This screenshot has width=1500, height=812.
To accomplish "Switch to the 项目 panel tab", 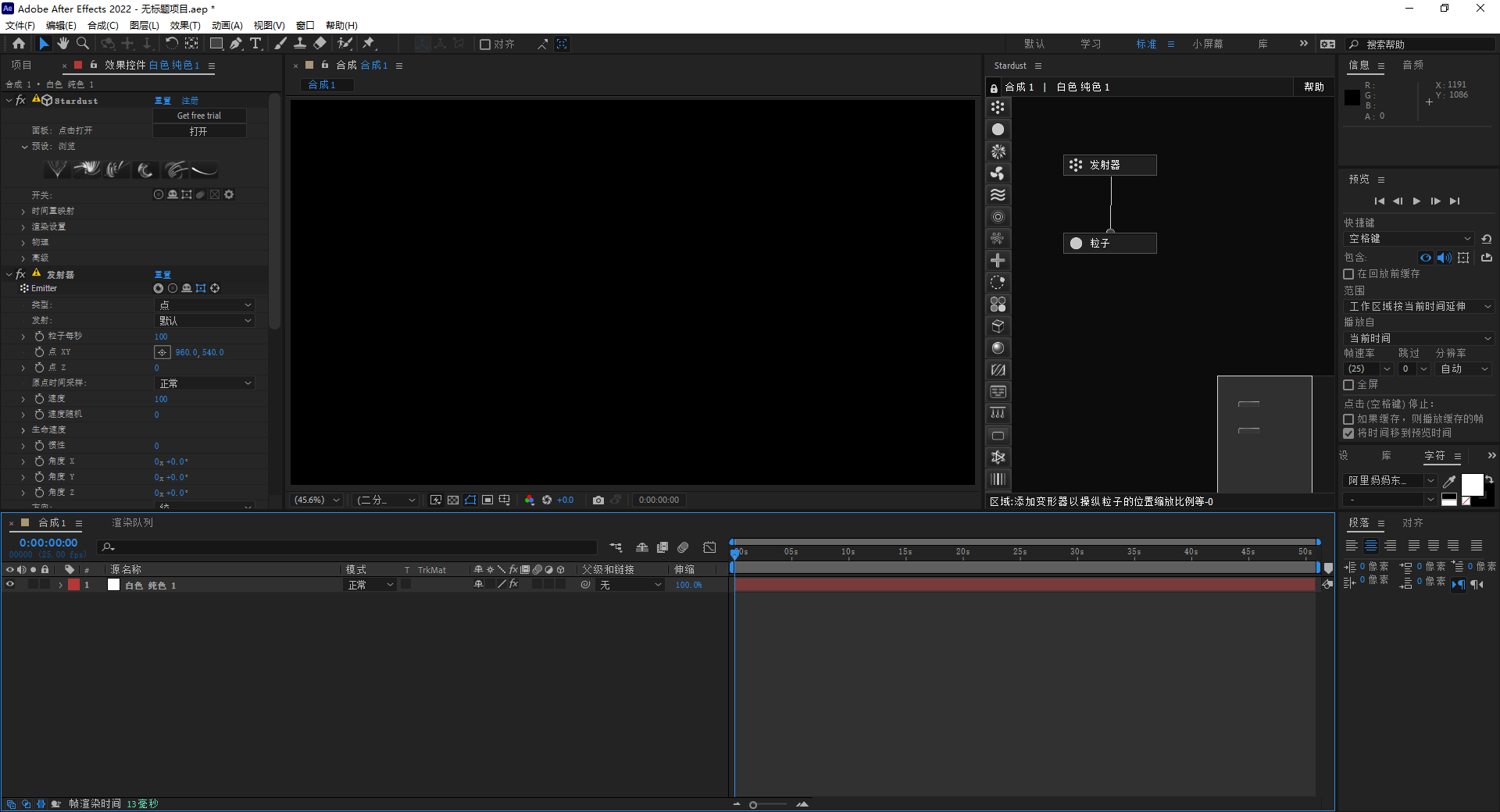I will click(x=21, y=65).
